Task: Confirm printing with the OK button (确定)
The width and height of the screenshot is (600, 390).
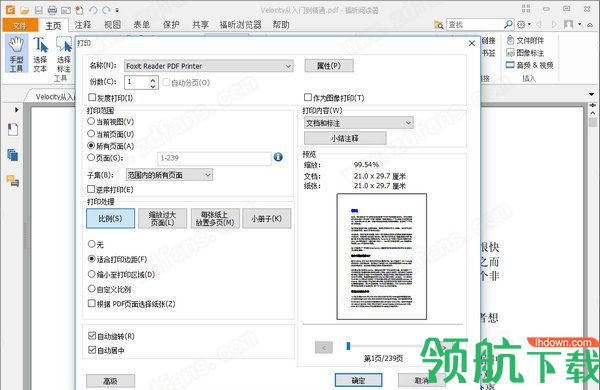Action: 358,380
